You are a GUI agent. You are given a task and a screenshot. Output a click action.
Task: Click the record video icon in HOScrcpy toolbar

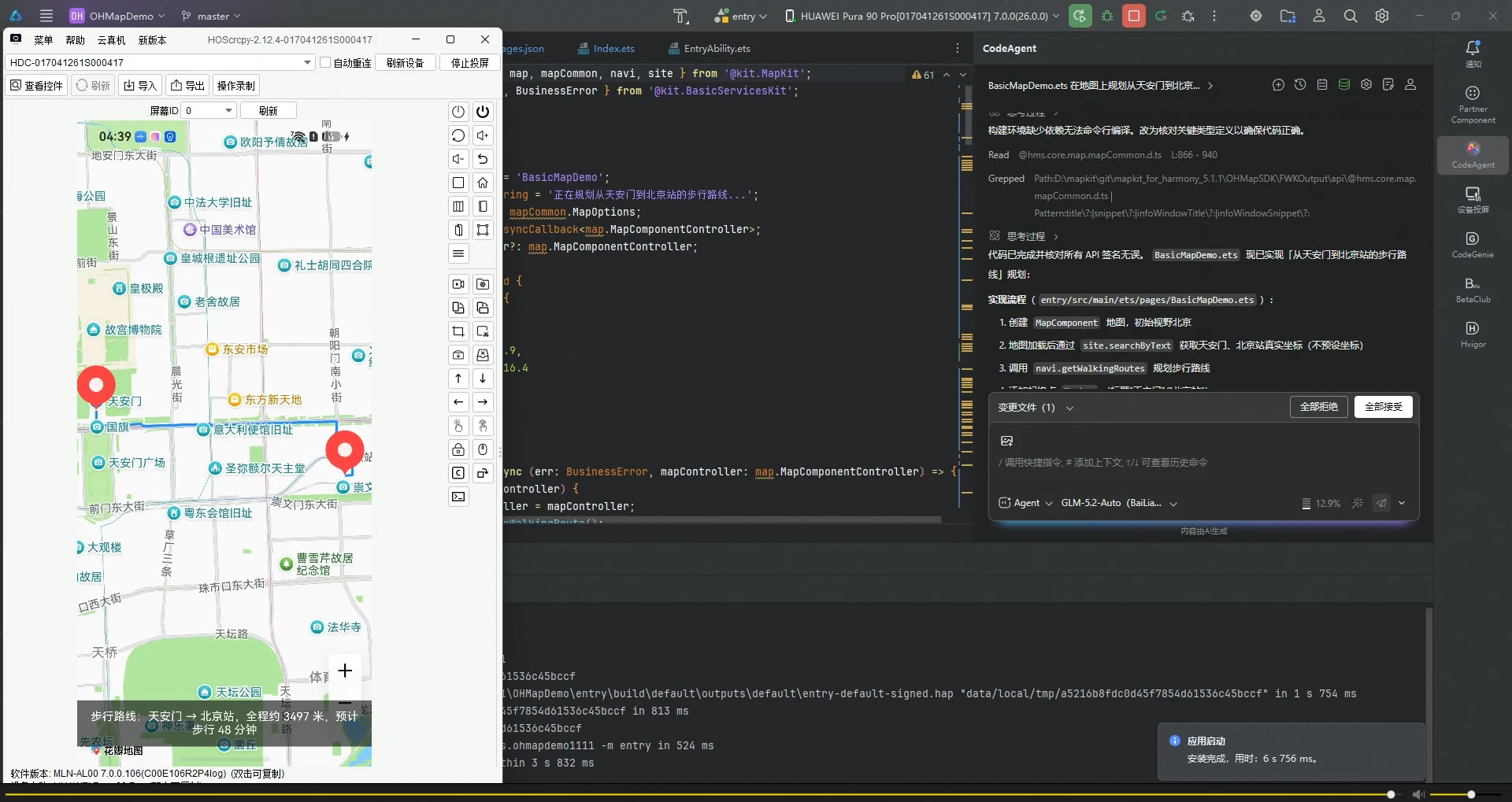(x=458, y=284)
